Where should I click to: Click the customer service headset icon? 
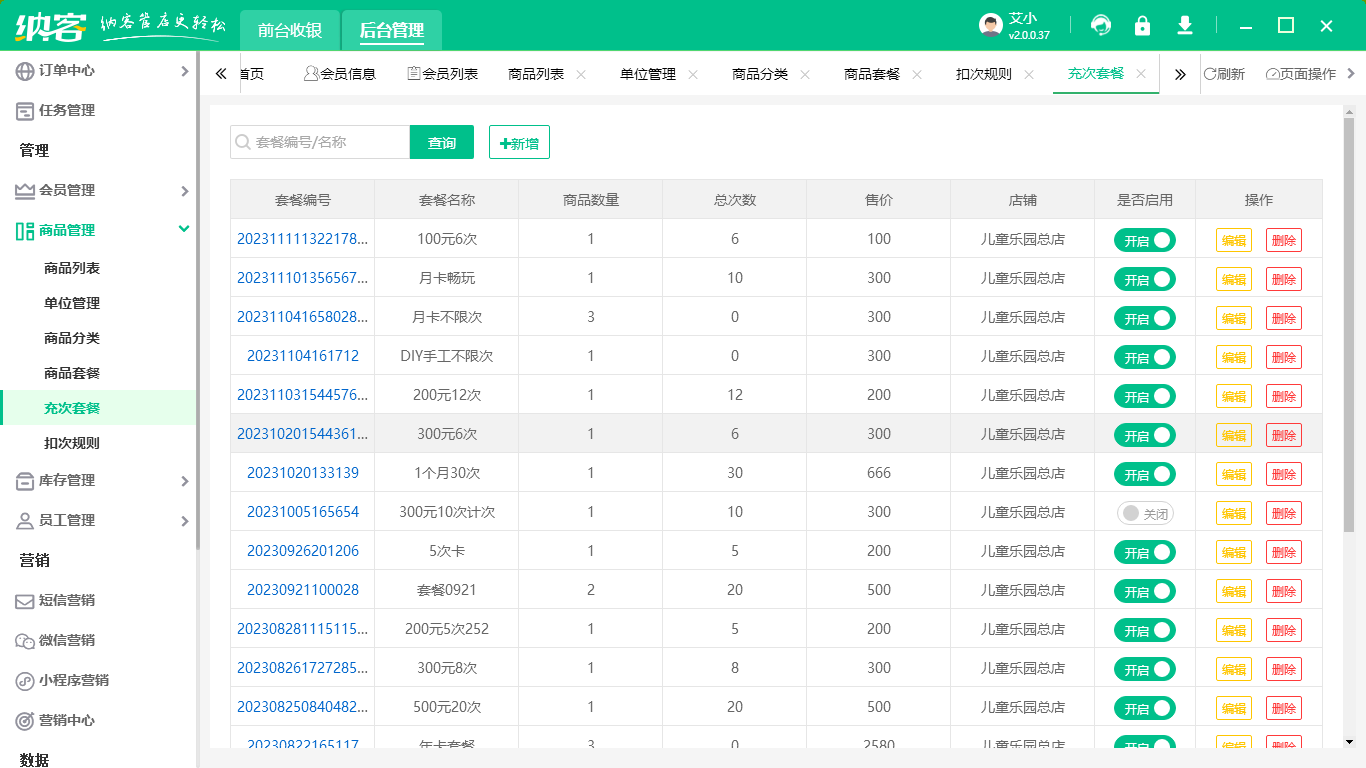tap(1101, 25)
